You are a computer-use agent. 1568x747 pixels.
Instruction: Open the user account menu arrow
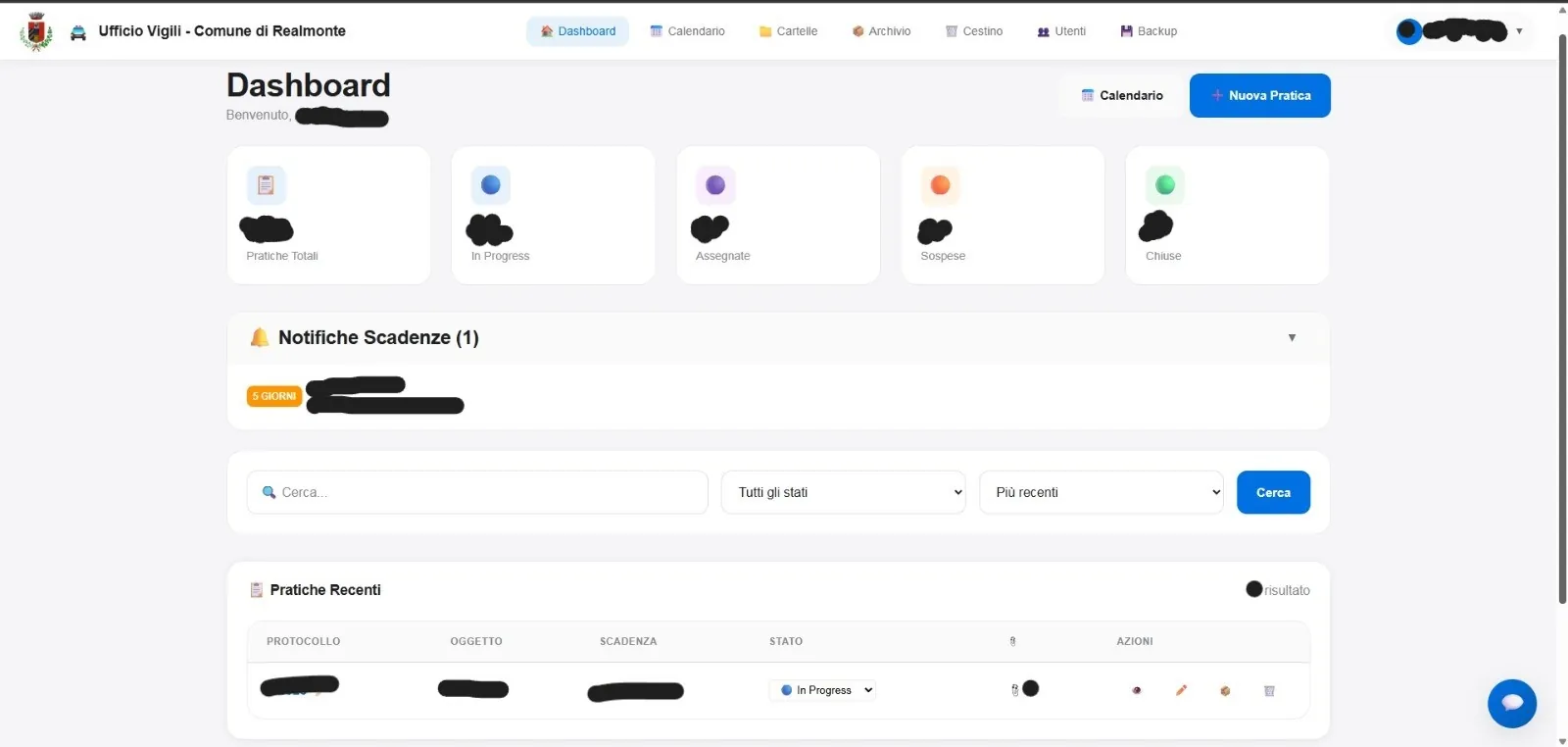1519,31
